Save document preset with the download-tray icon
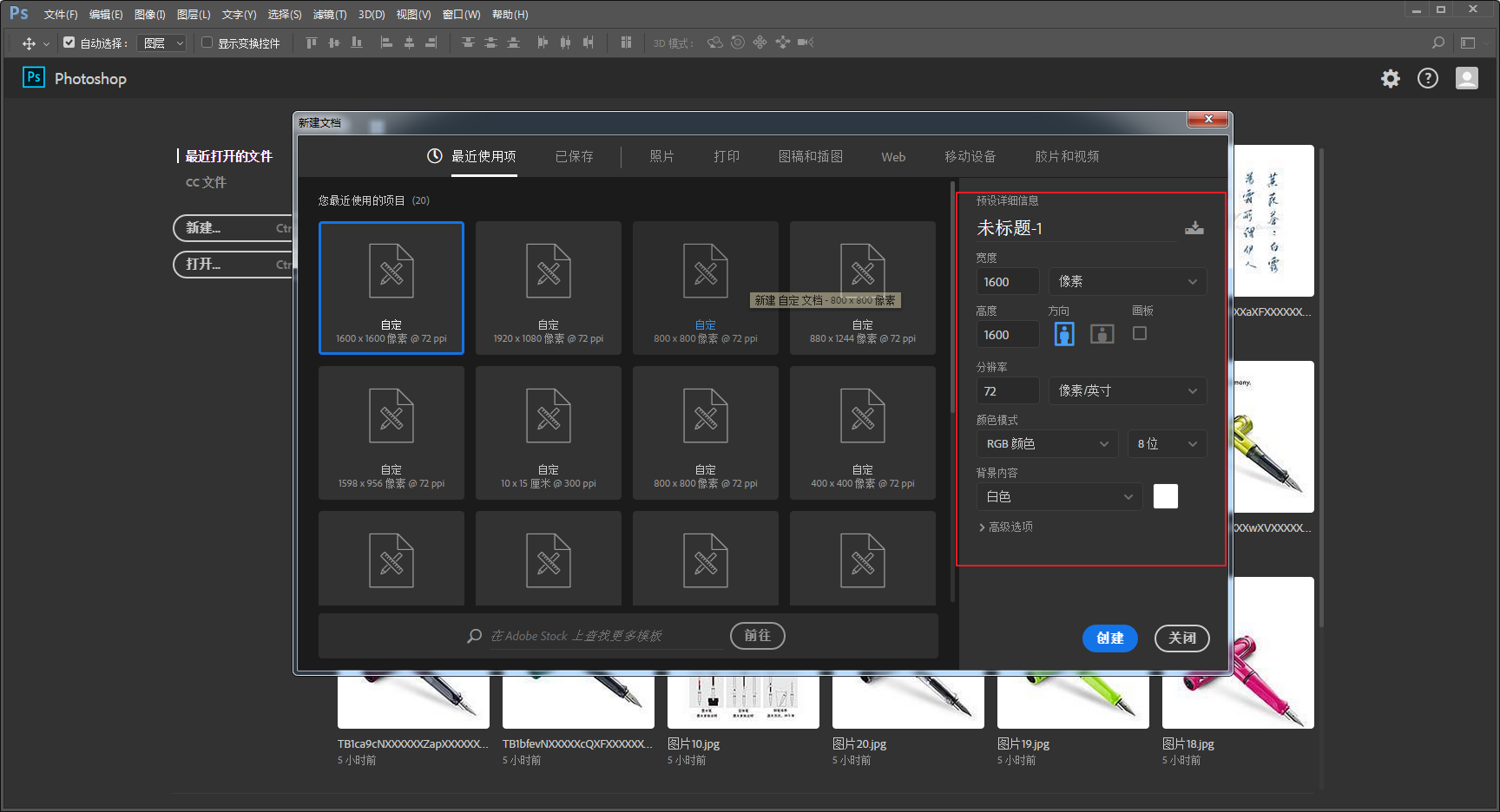Viewport: 1500px width, 812px height. pos(1194,228)
